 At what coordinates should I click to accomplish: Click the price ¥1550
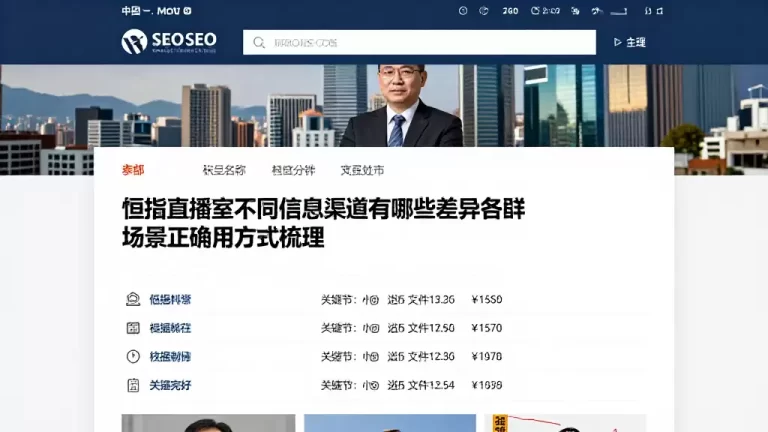coord(486,299)
